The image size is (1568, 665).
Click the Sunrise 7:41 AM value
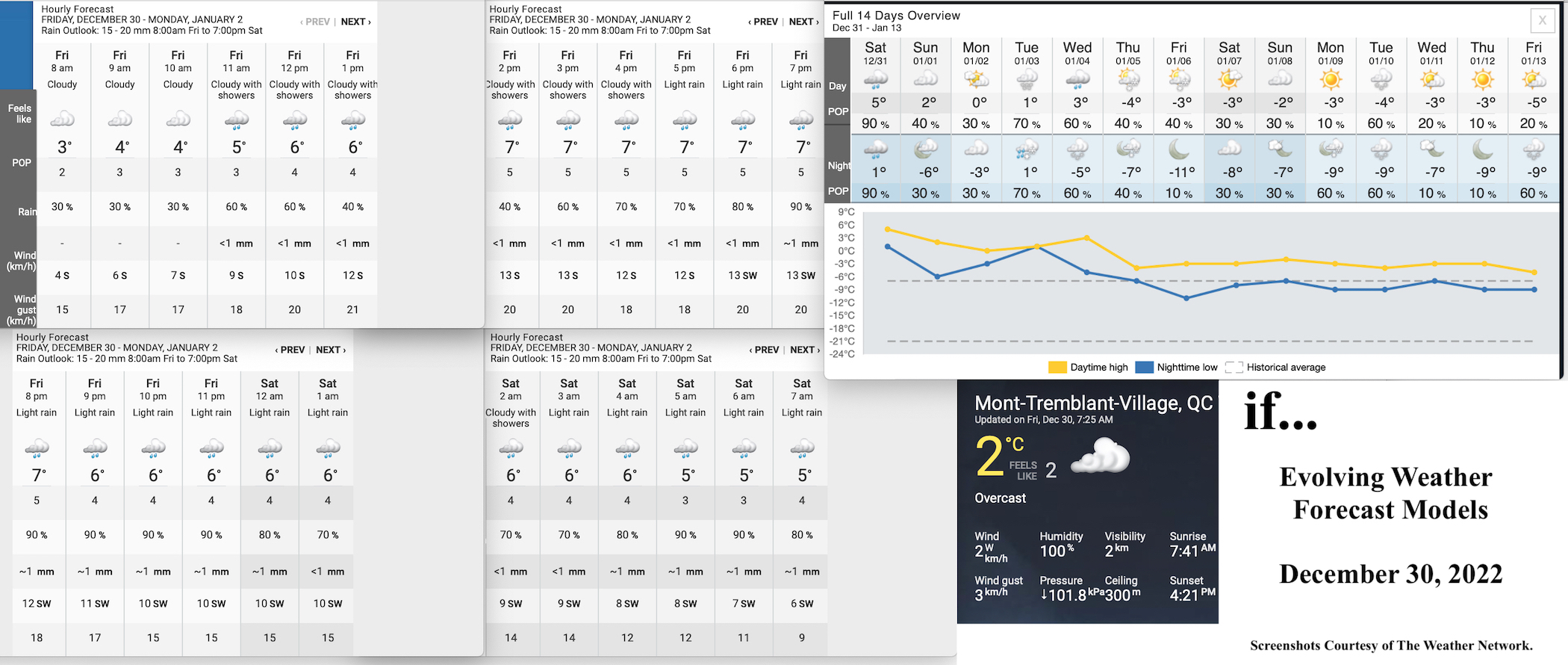tap(1192, 551)
